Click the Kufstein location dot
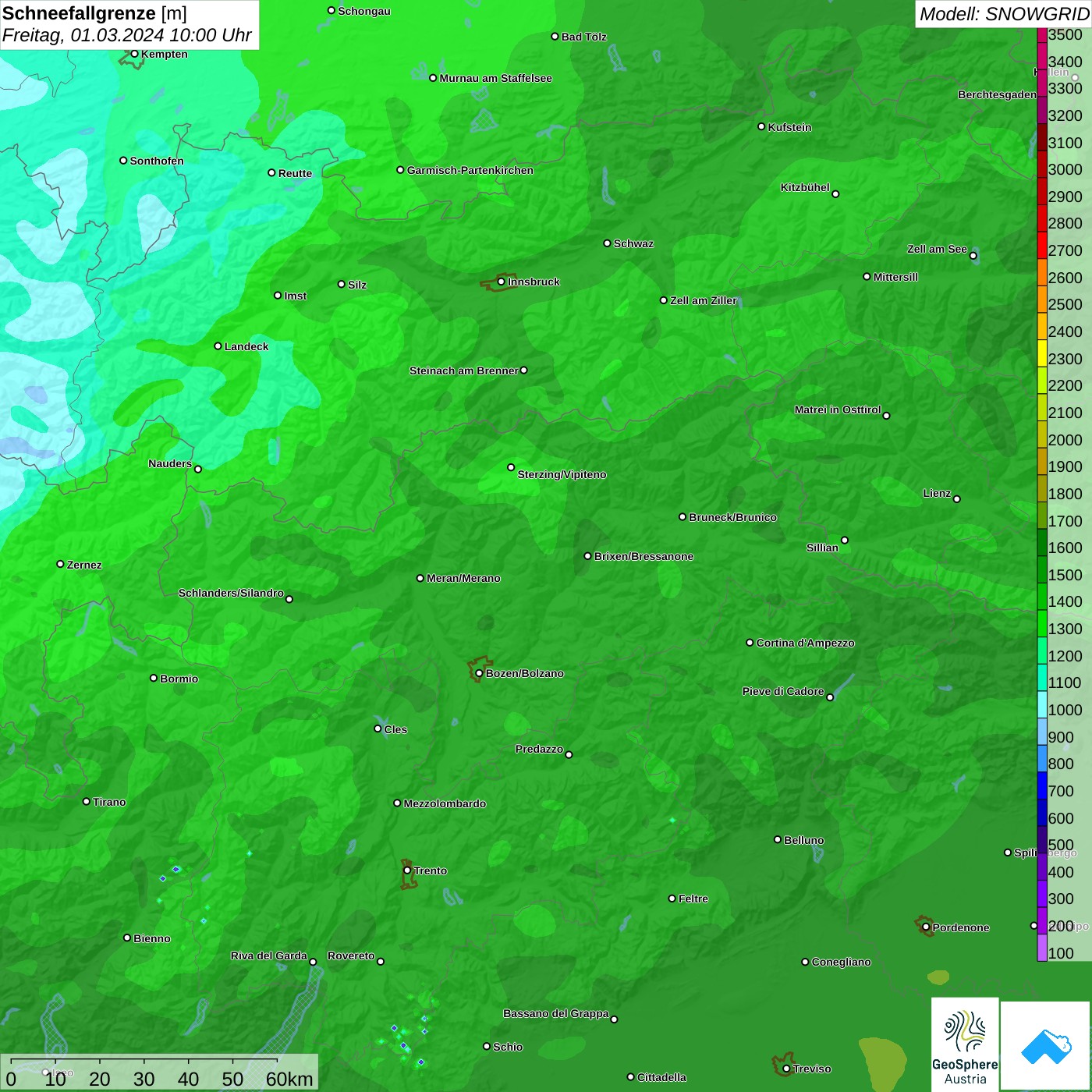 761,126
